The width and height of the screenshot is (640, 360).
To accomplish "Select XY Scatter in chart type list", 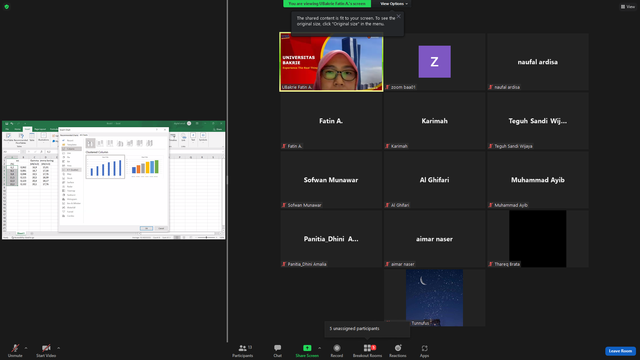I will (x=71, y=170).
